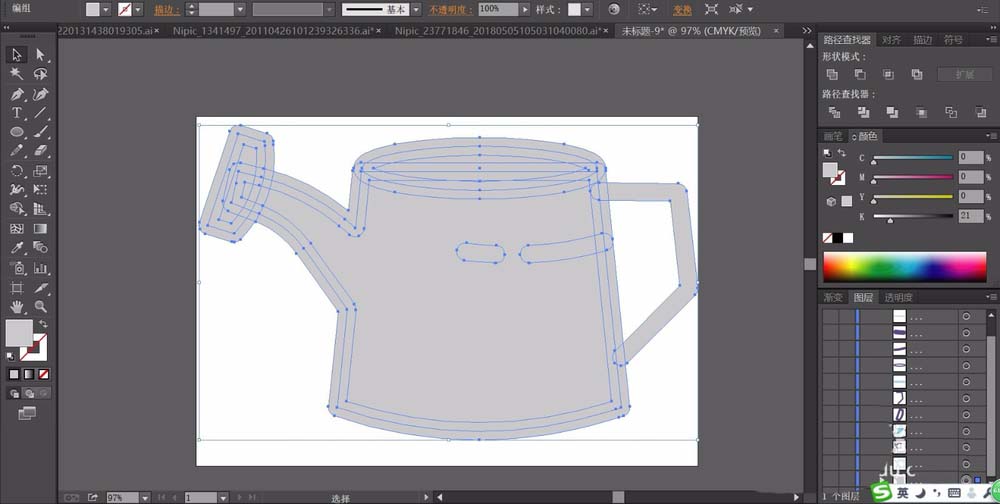Select the Mesh tool
Image resolution: width=1000 pixels, height=504 pixels.
(x=17, y=228)
